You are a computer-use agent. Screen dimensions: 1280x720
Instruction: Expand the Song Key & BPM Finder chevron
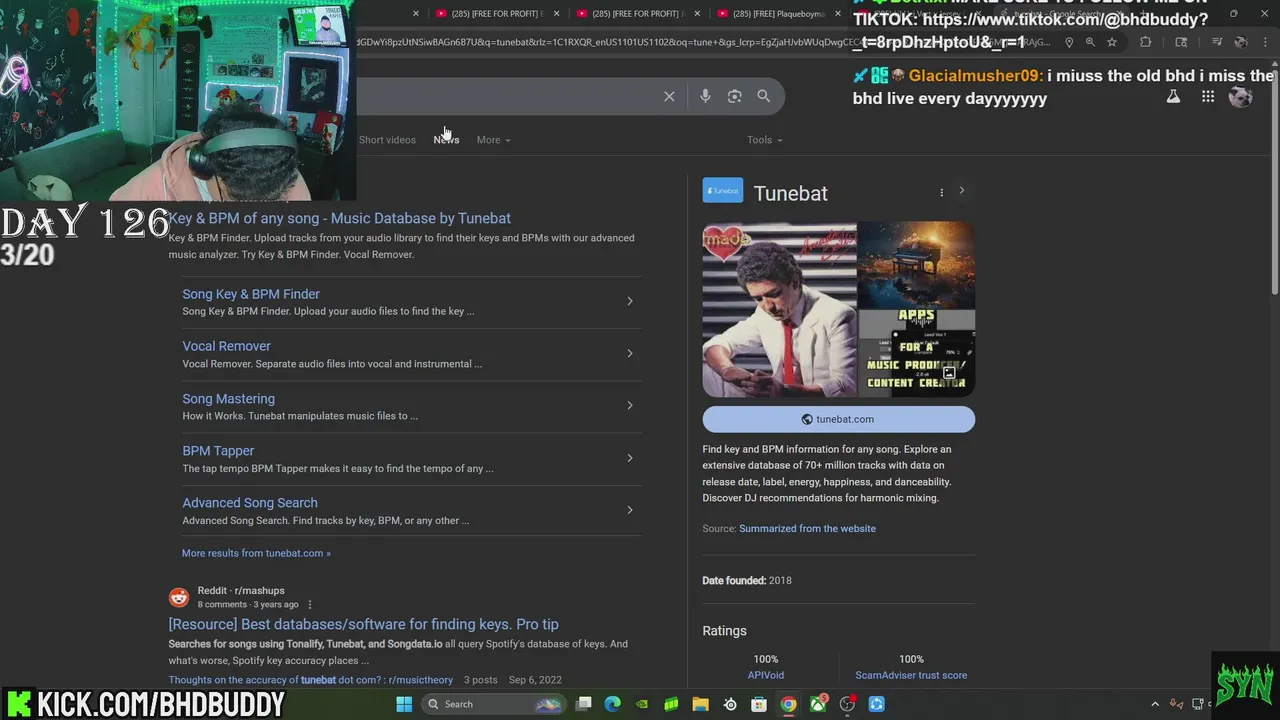(629, 301)
